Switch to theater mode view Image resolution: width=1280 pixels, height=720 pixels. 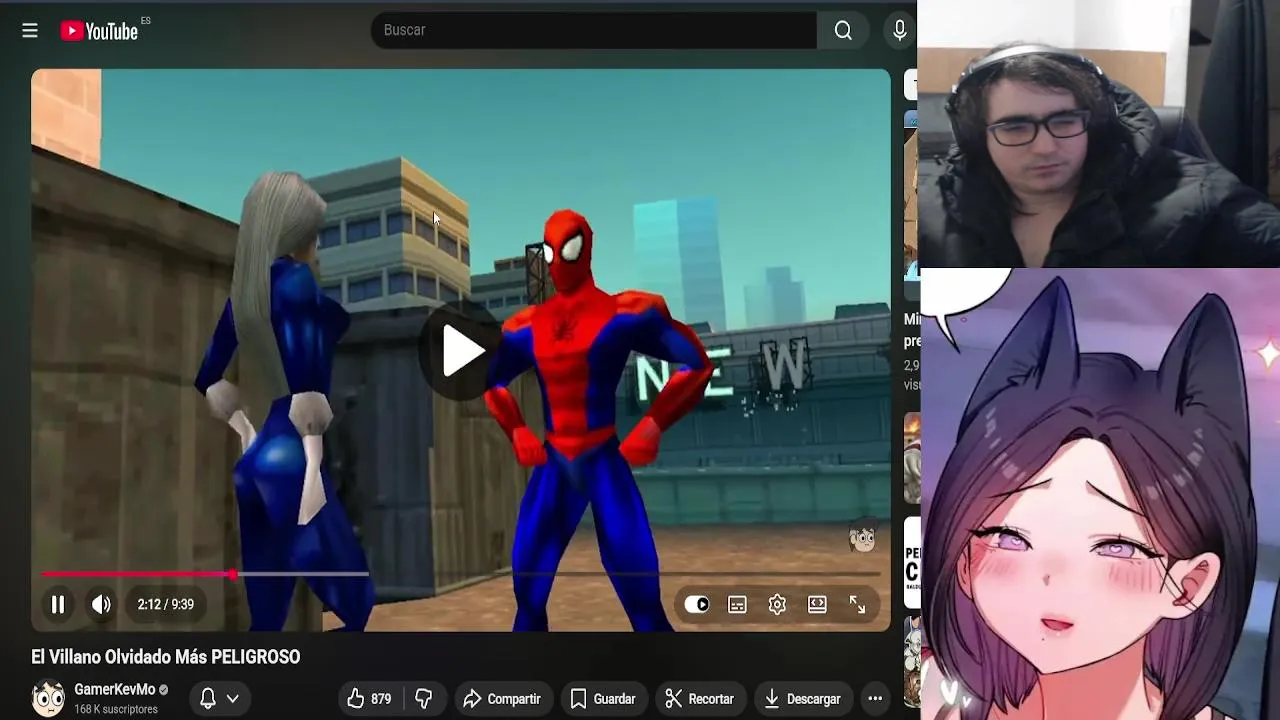(x=817, y=604)
